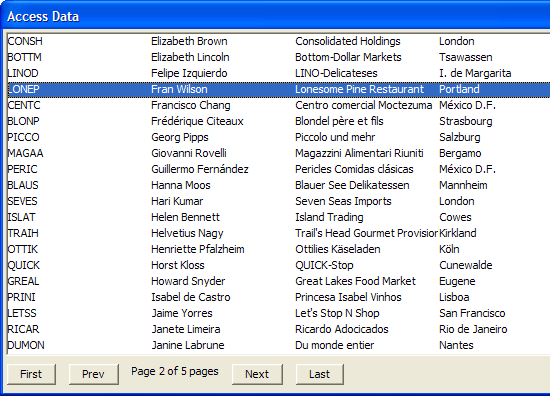
Task: Select contact Francisco Chang
Action: click(191, 105)
